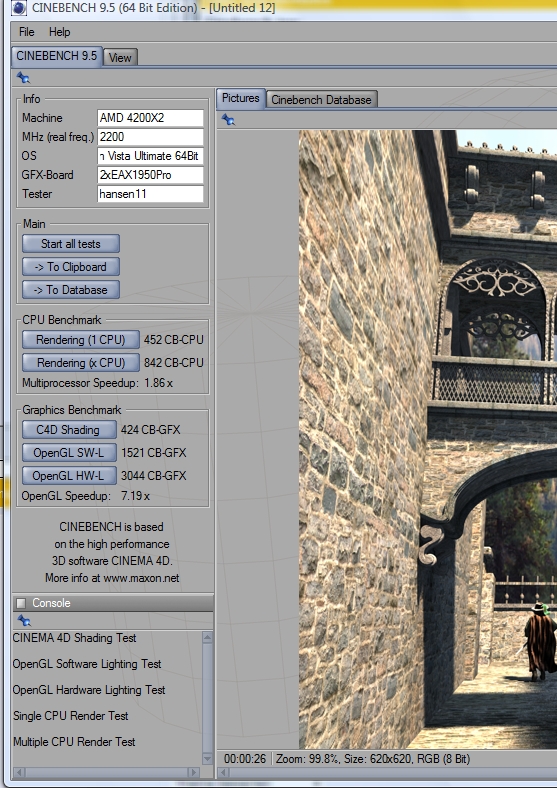Run the Rendering (1 CPU) test

pos(80,340)
